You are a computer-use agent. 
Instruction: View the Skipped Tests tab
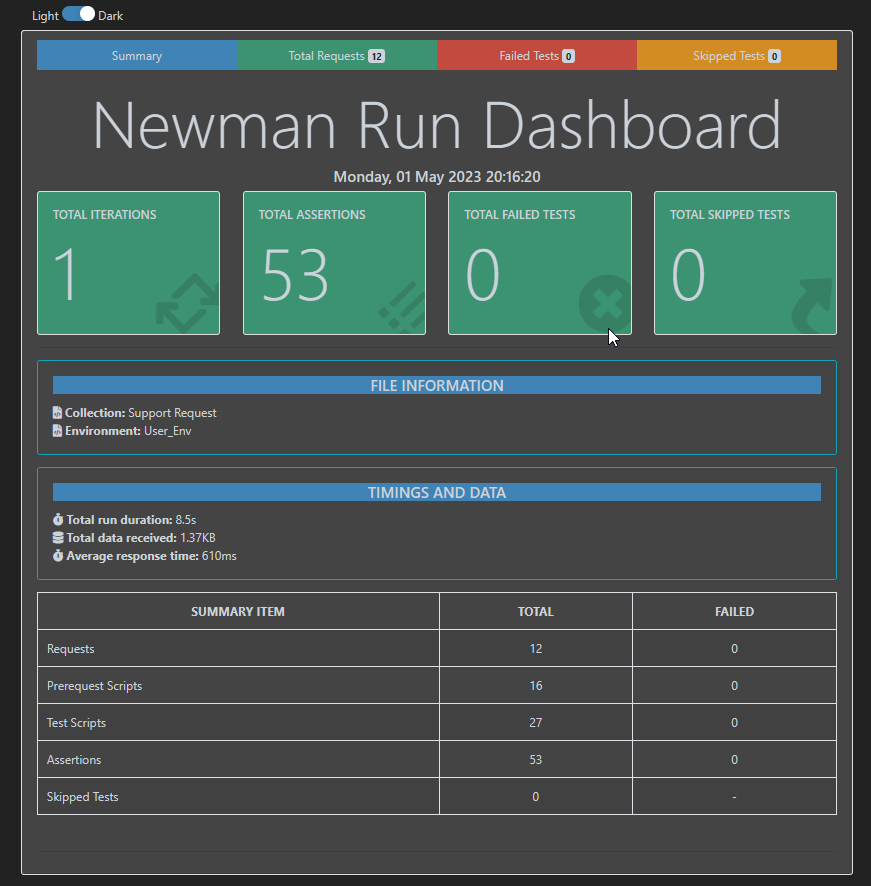pyautogui.click(x=736, y=55)
